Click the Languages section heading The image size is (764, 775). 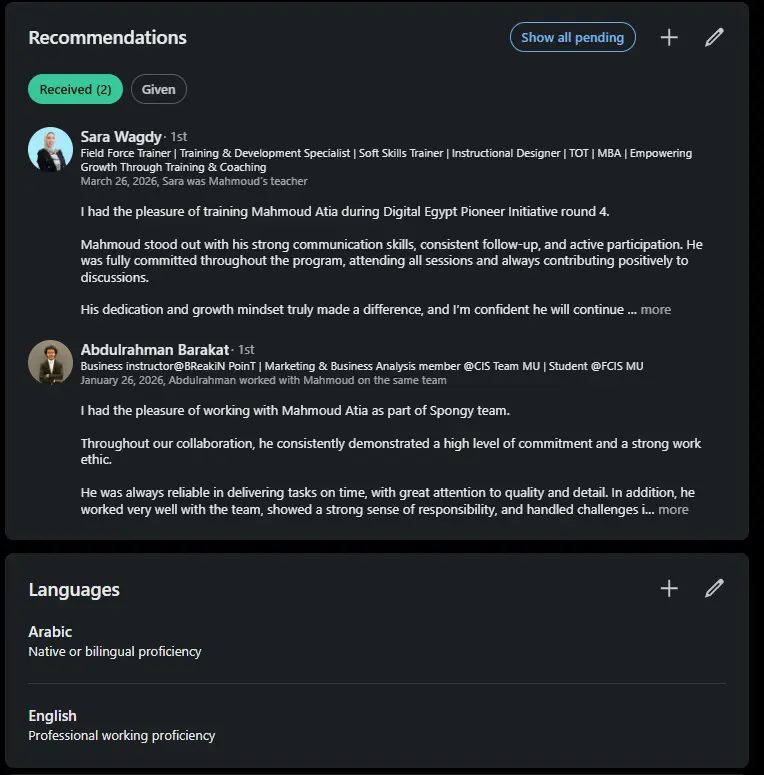74,590
